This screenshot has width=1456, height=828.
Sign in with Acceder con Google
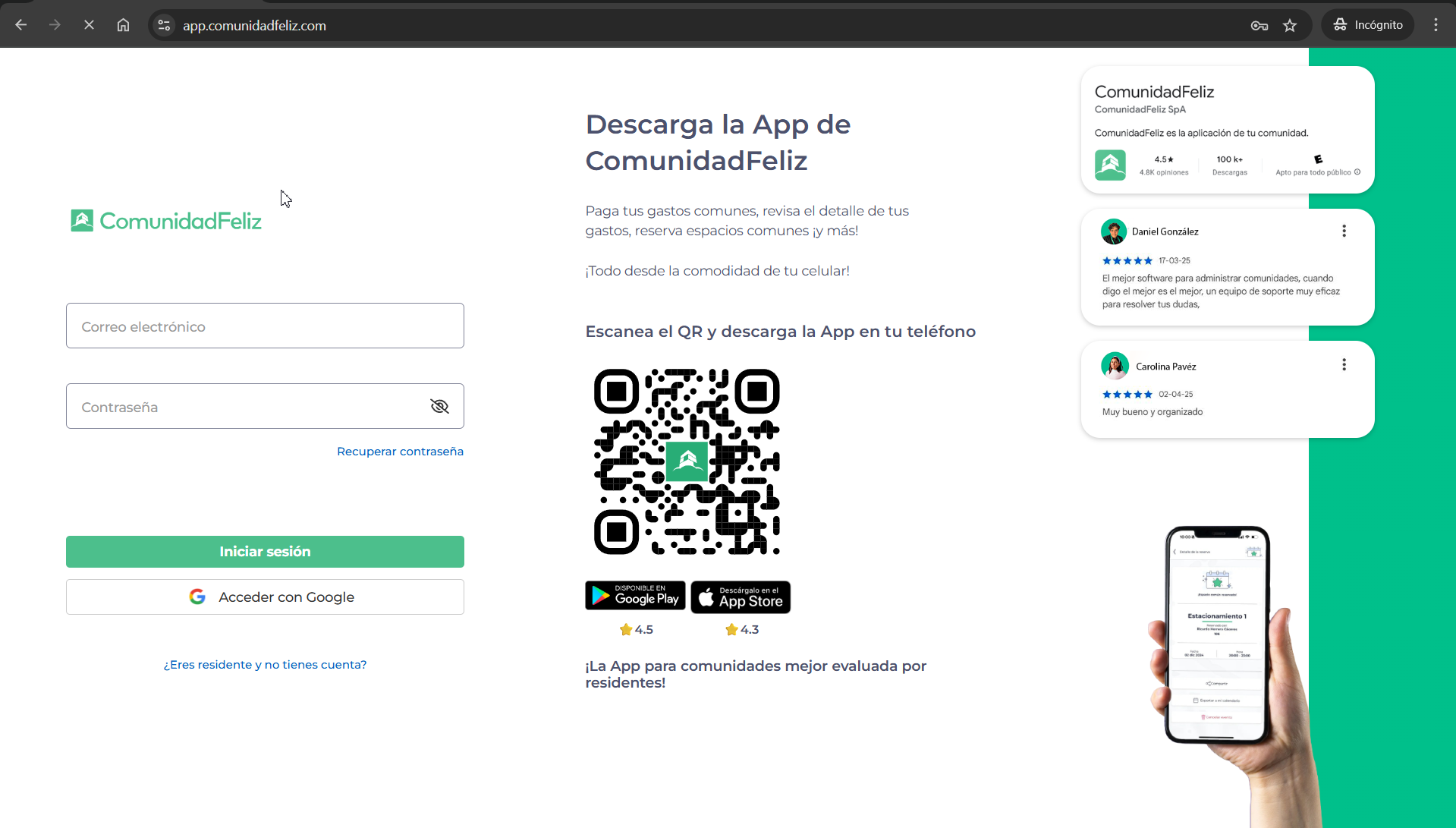(265, 597)
